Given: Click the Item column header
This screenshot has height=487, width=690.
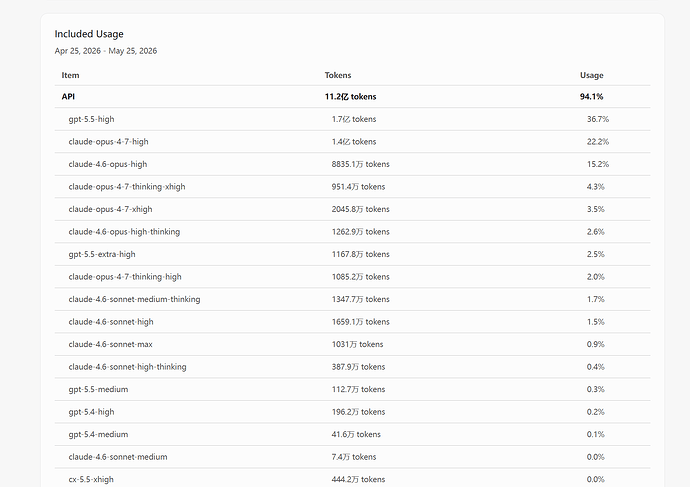Looking at the screenshot, I should 70,75.
